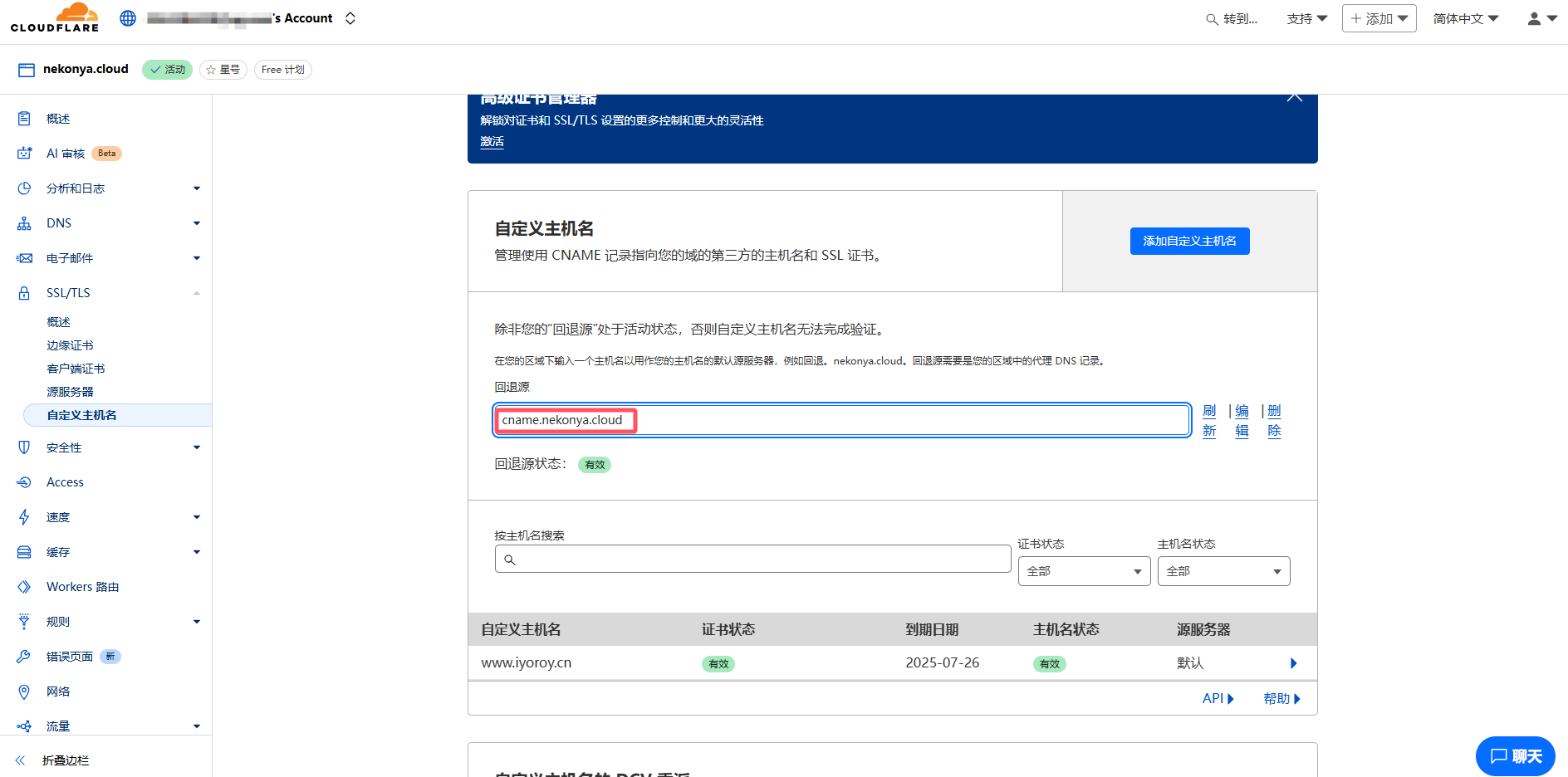Open the 聊天 chat button
The height and width of the screenshot is (777, 1568).
click(1516, 756)
